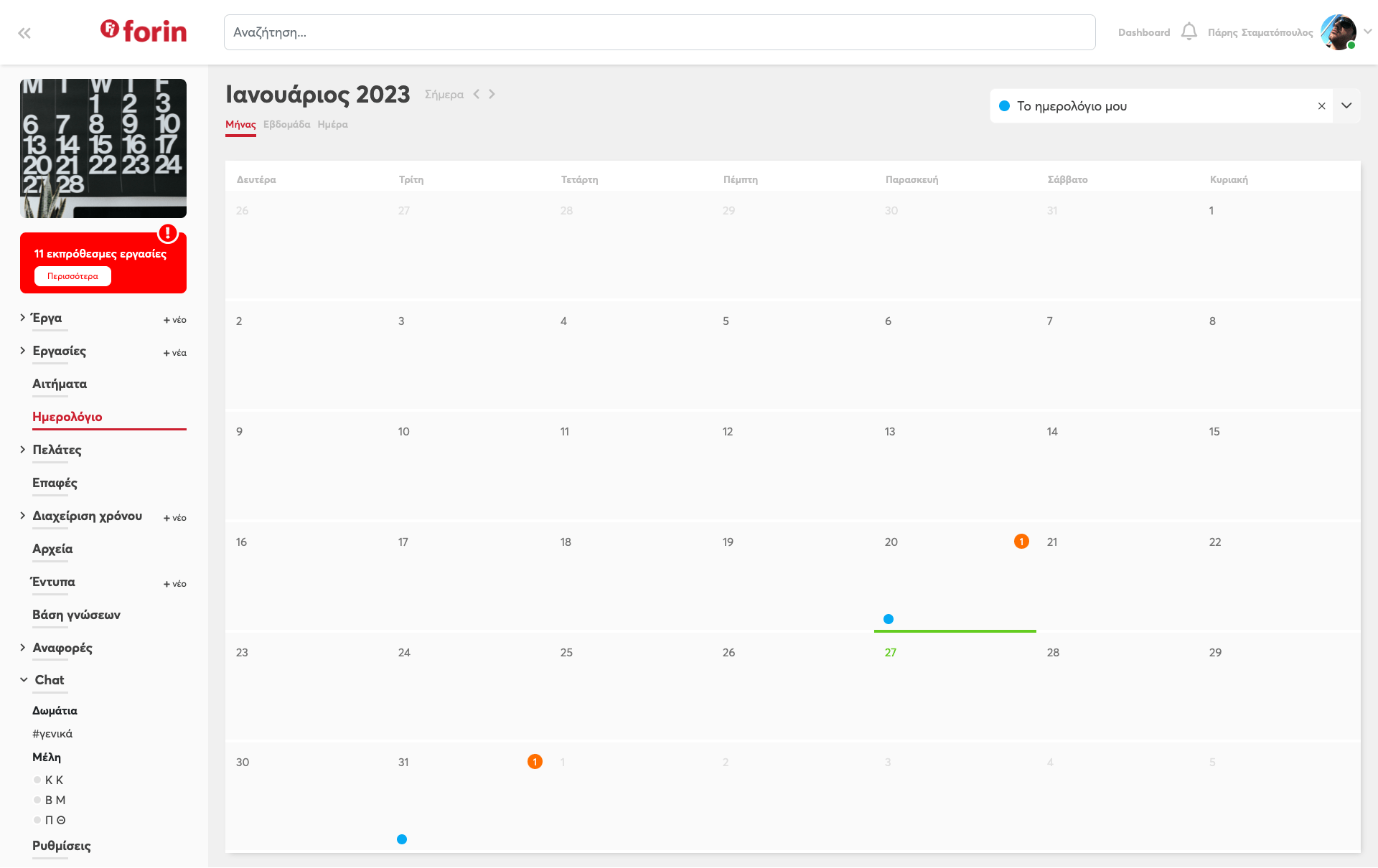This screenshot has width=1378, height=868.
Task: Click blue event dot on January 20
Action: click(x=889, y=619)
